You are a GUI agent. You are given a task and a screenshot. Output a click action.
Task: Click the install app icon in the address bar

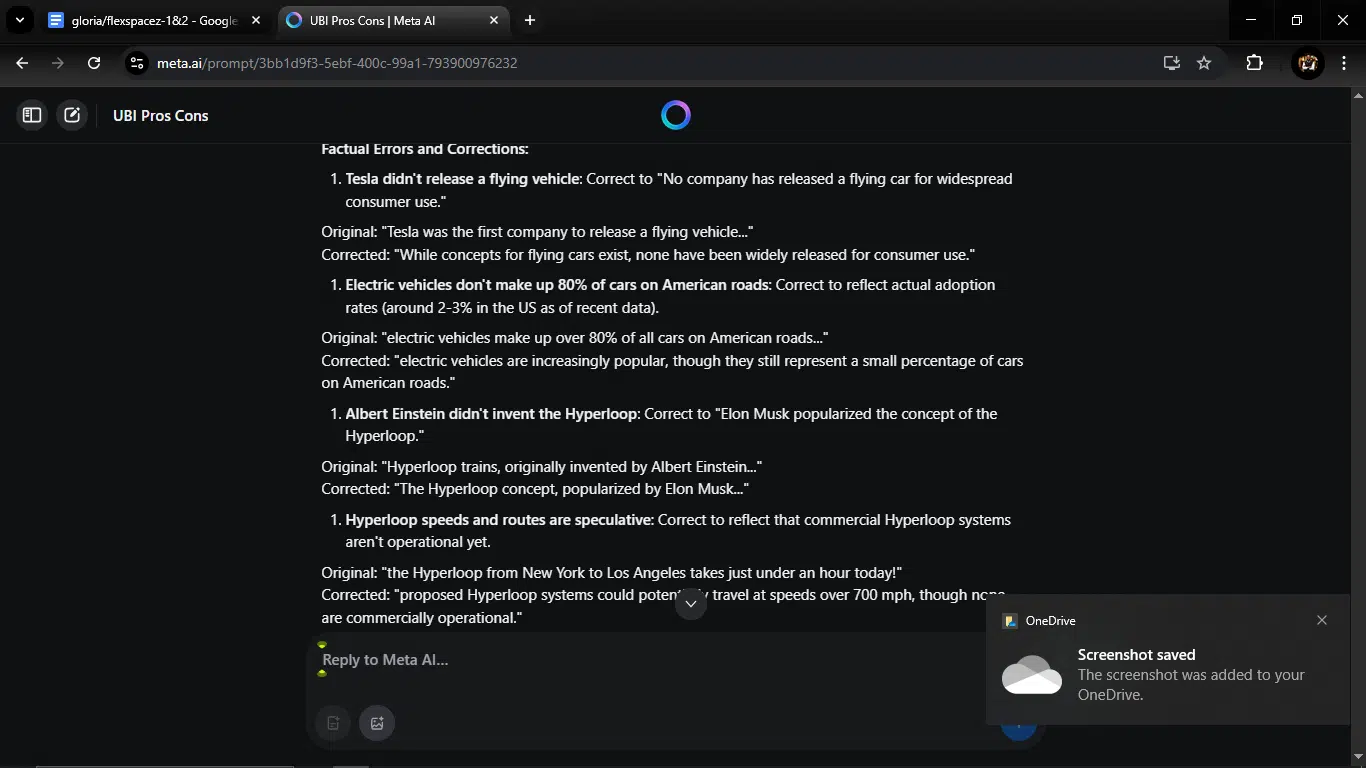click(1172, 63)
